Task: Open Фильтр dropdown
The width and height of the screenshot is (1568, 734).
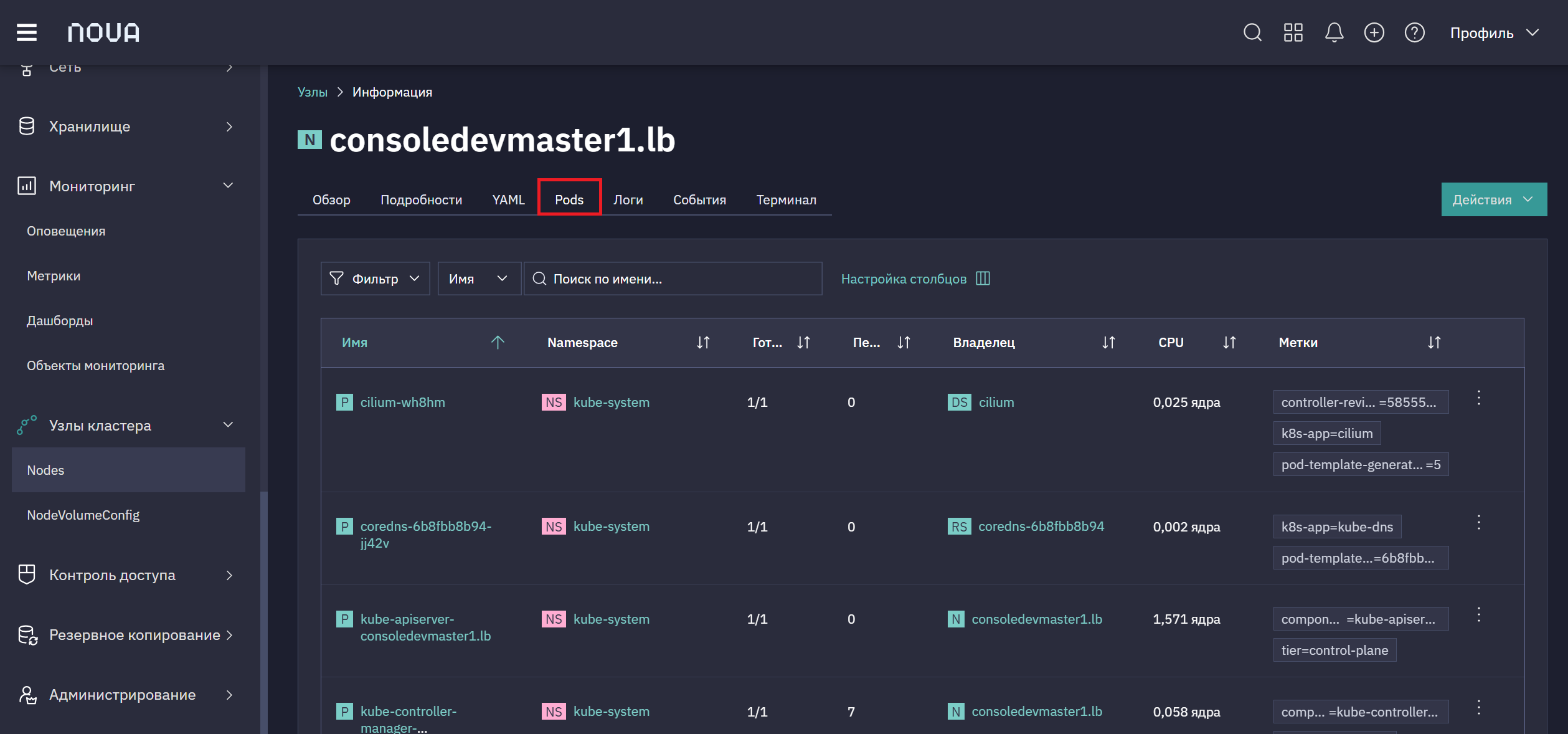Action: point(375,279)
